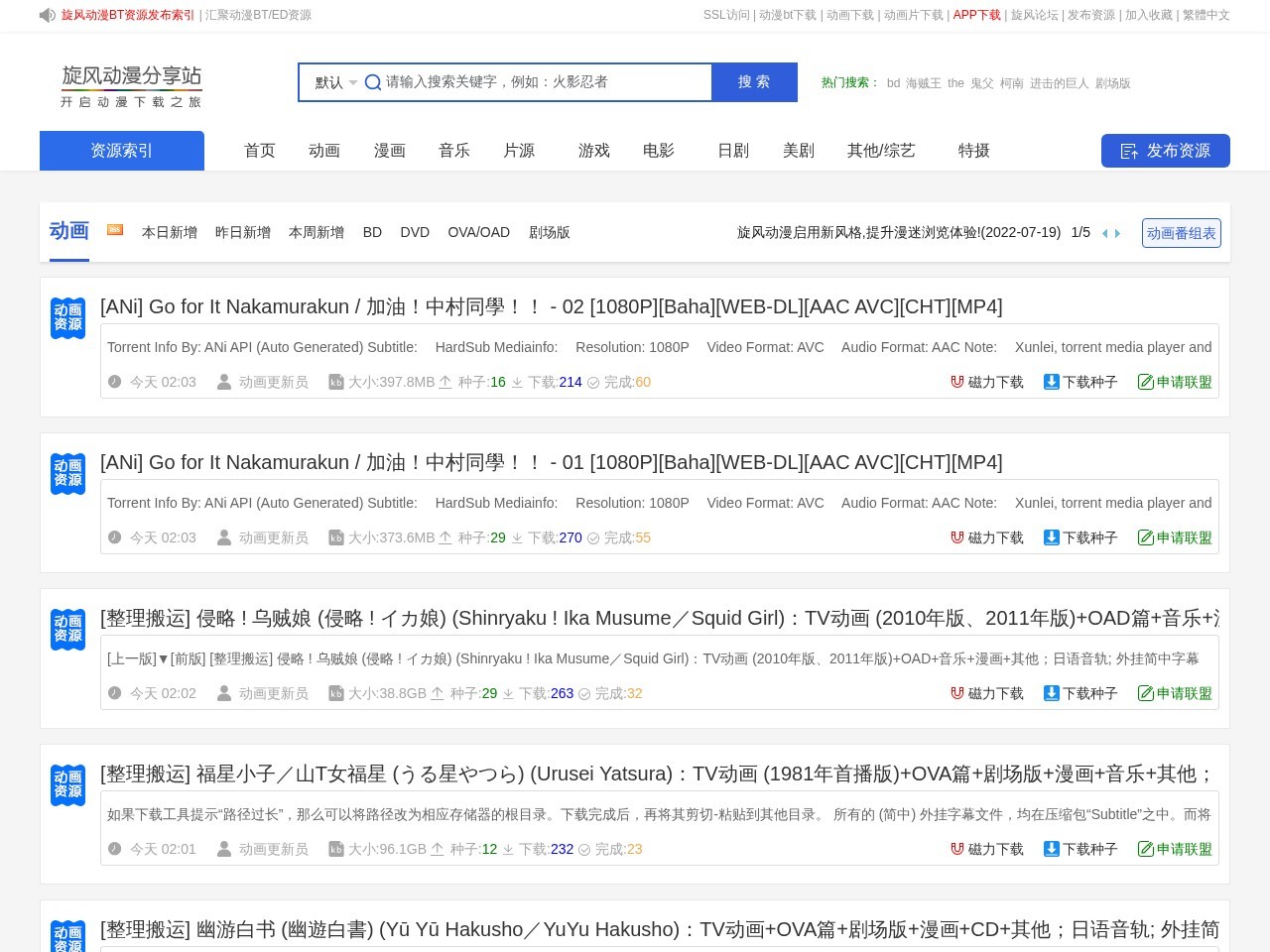Viewport: 1270px width, 952px height.
Task: Click the publish icon beside 发布资源 button
Action: pos(1129,151)
